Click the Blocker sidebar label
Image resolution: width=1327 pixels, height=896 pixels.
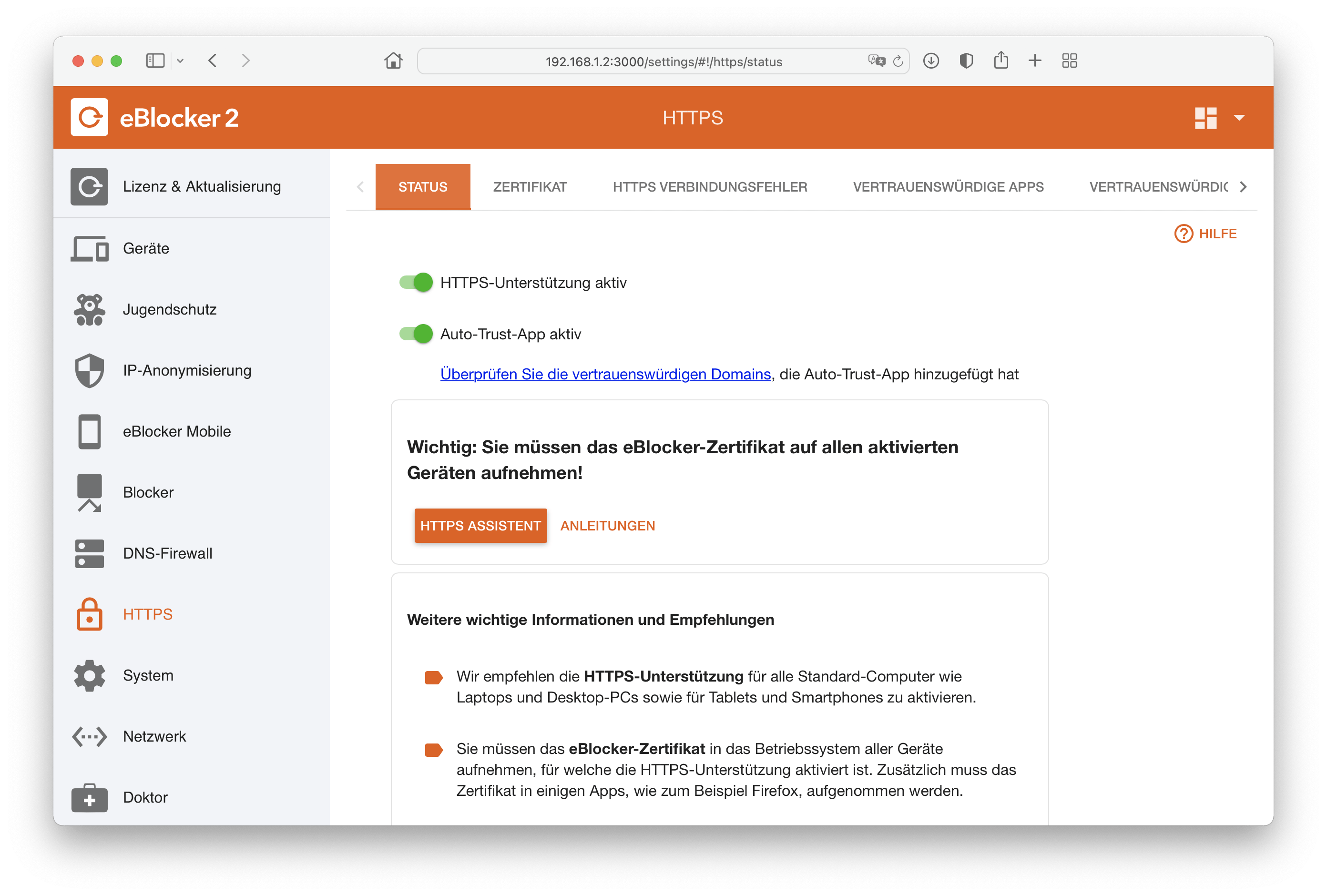(148, 492)
